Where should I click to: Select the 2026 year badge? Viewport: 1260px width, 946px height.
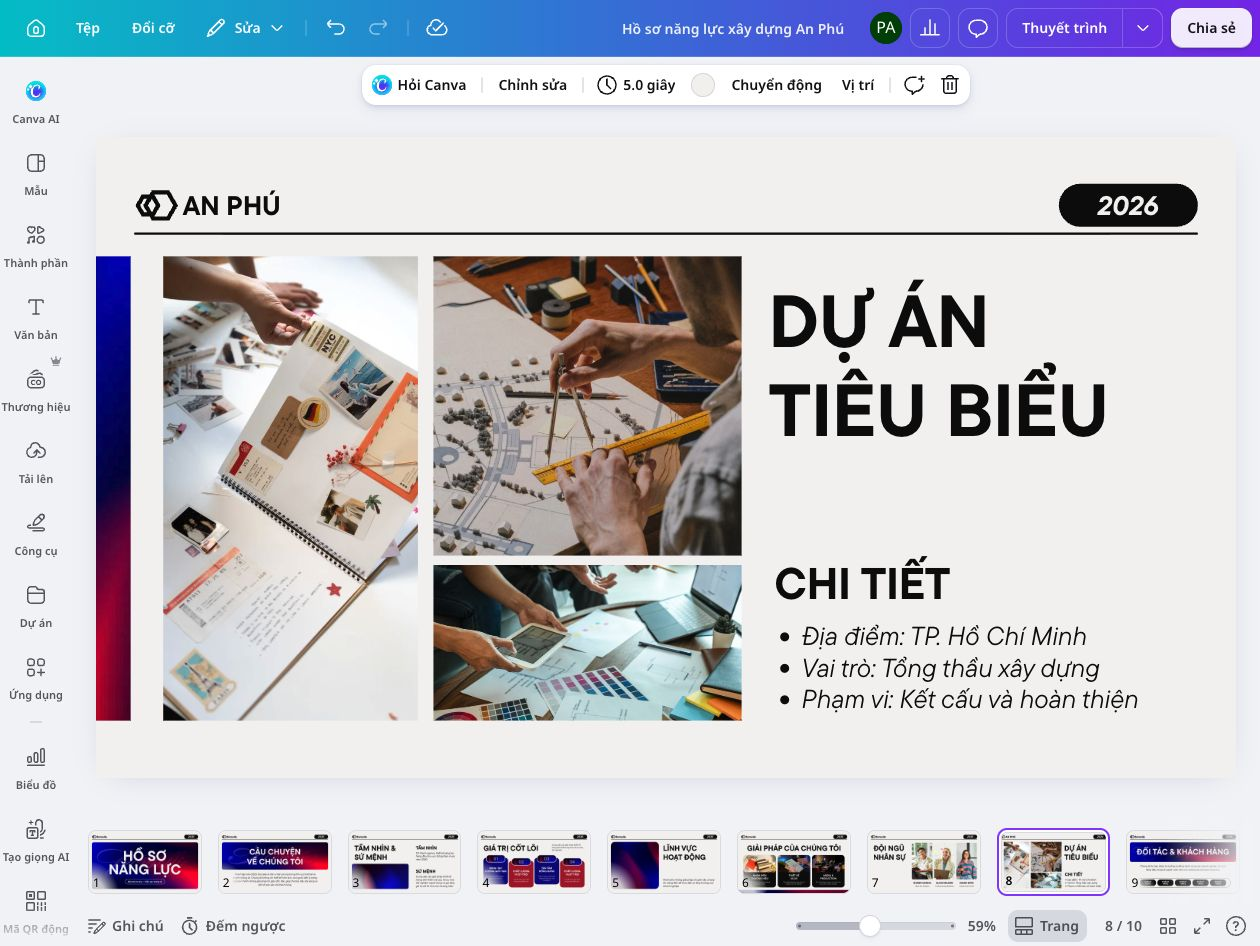pos(1128,205)
